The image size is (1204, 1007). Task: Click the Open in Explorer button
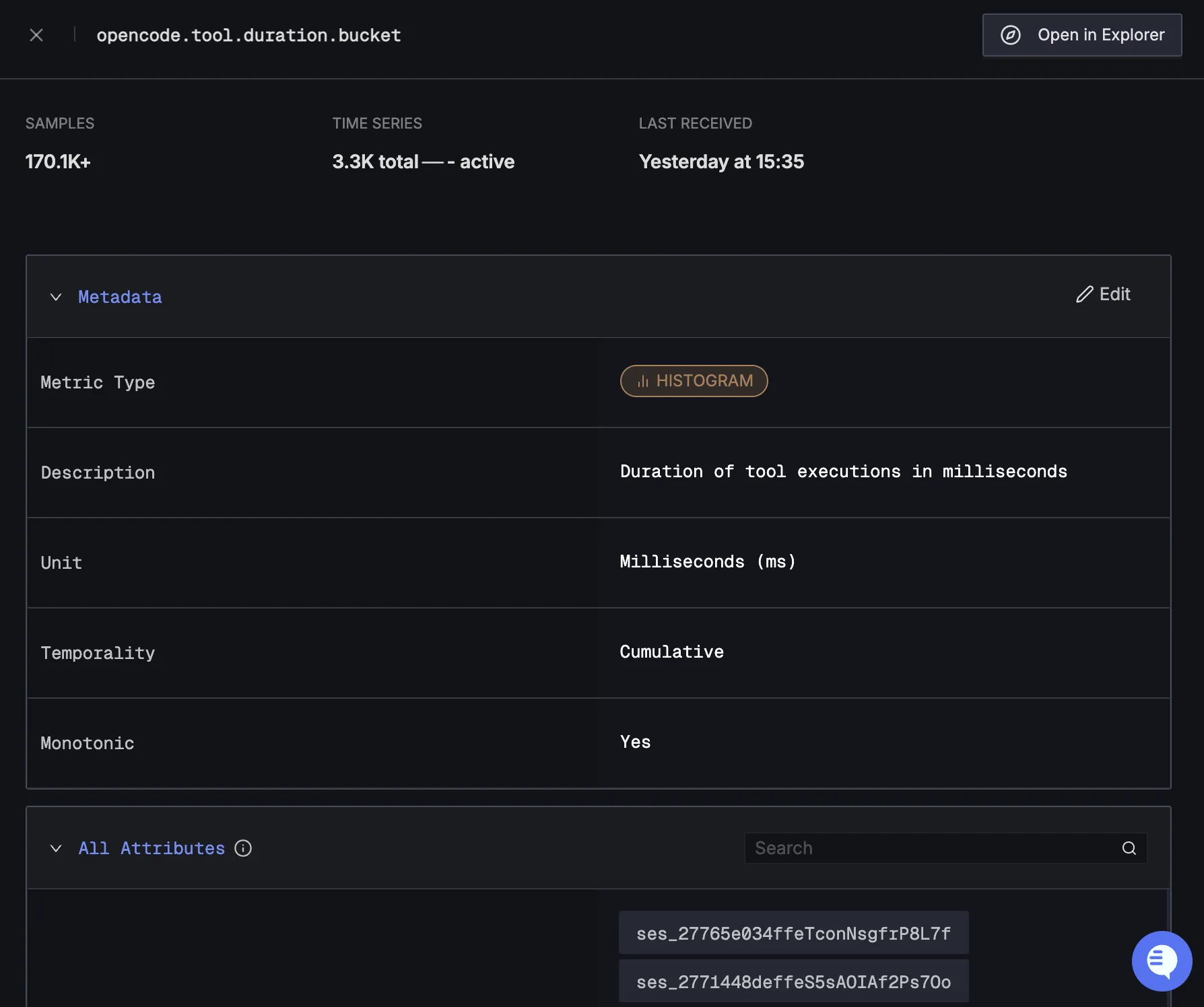pyautogui.click(x=1082, y=35)
